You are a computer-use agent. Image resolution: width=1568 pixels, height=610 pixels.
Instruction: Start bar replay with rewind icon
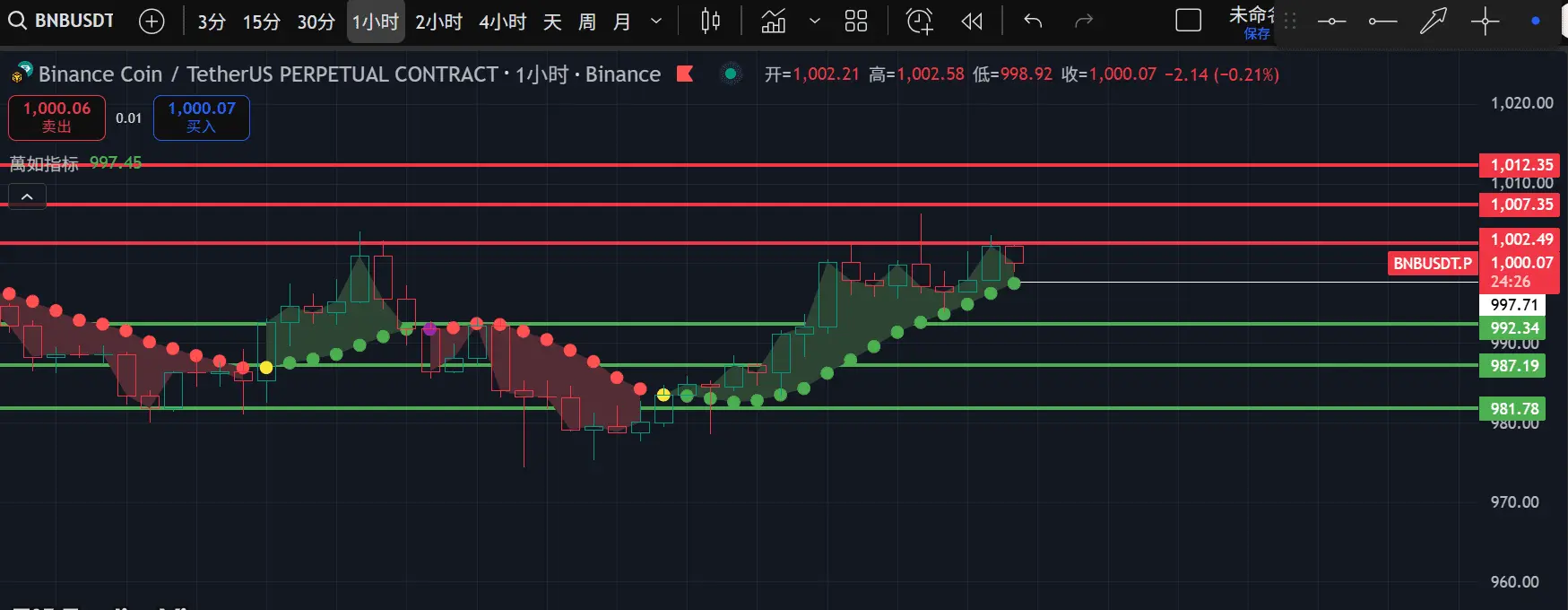tap(972, 22)
